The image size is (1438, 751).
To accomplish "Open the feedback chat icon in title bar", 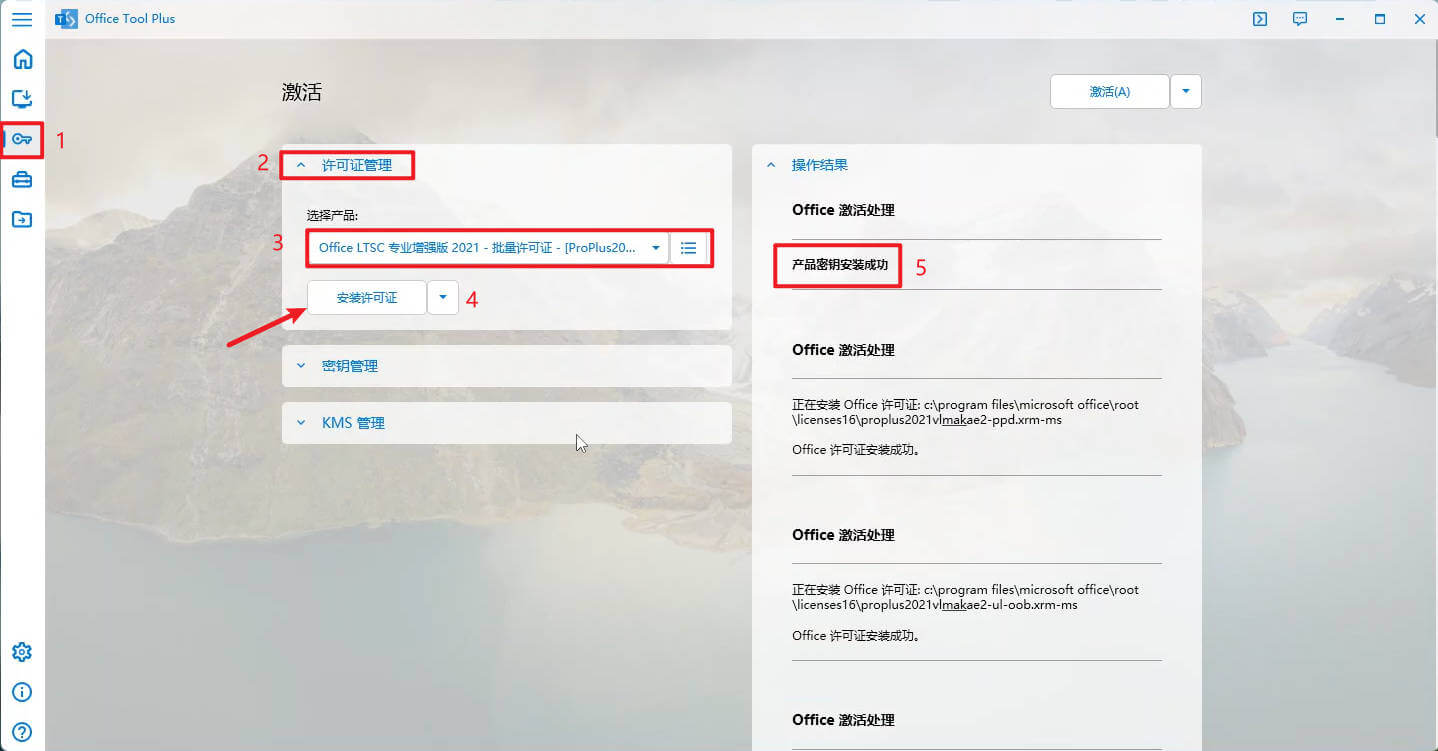I will tap(1300, 19).
